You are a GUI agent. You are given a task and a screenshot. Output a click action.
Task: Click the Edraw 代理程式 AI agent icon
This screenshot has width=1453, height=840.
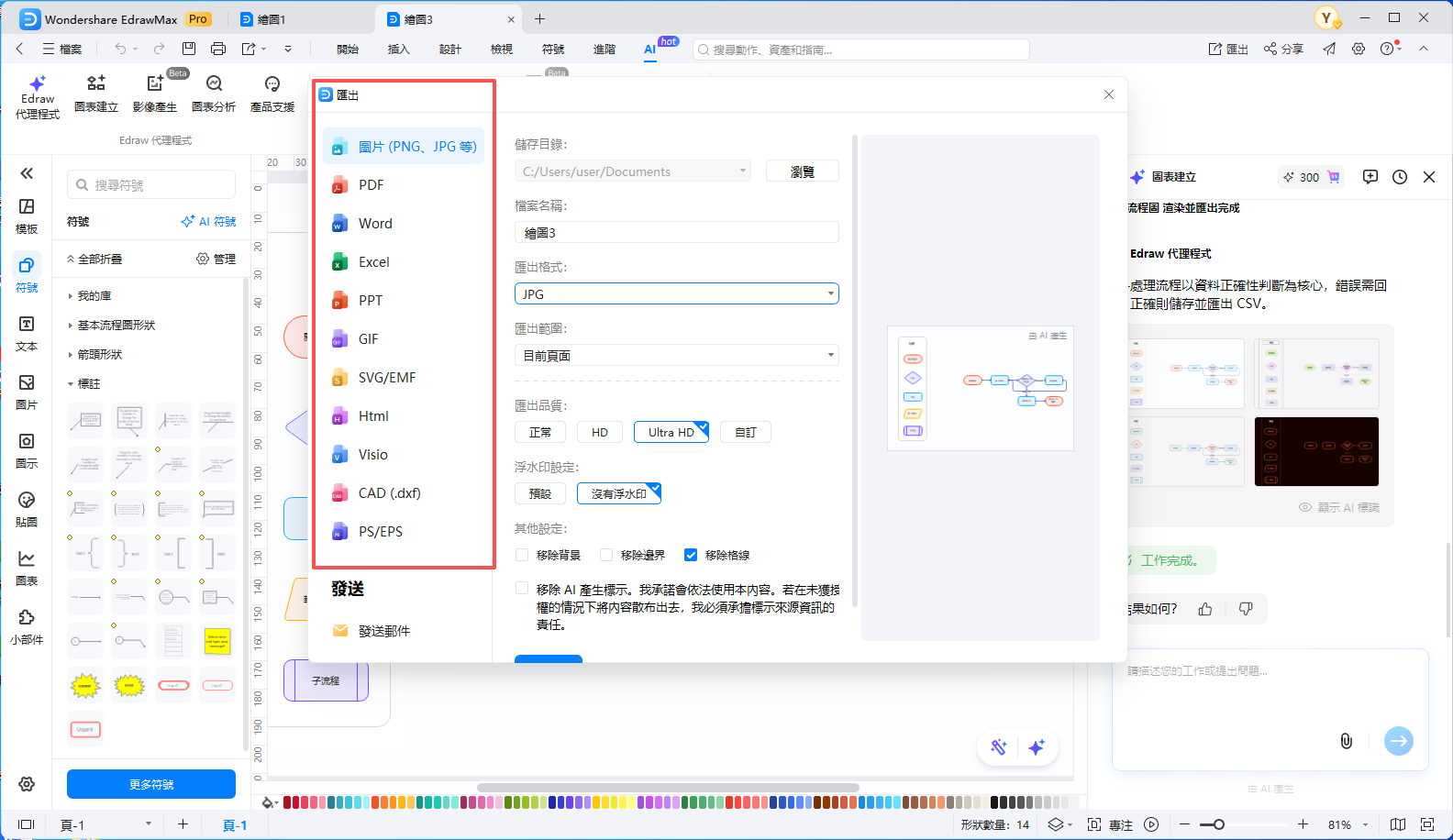point(38,97)
